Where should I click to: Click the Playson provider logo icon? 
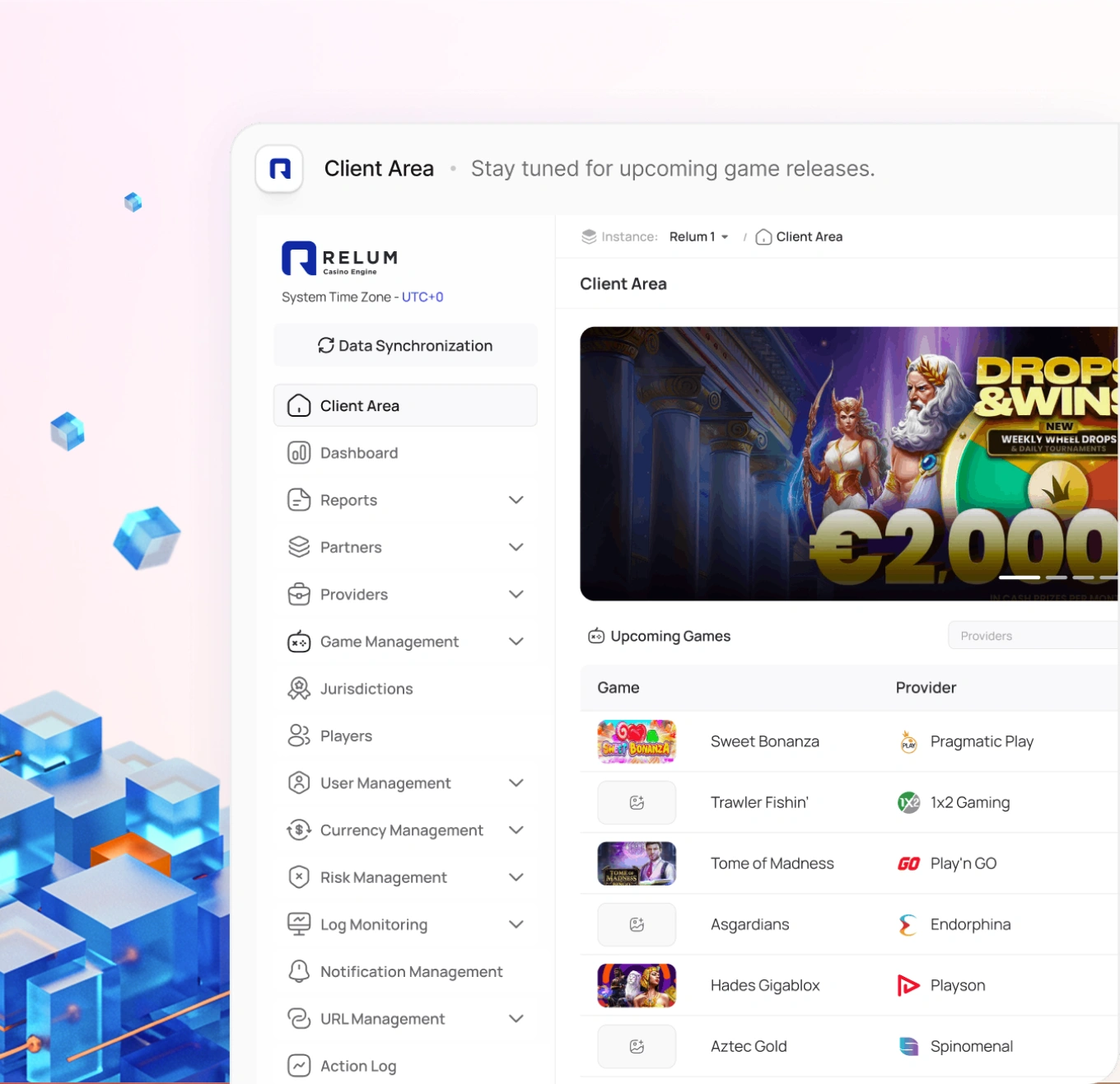pyautogui.click(x=908, y=985)
